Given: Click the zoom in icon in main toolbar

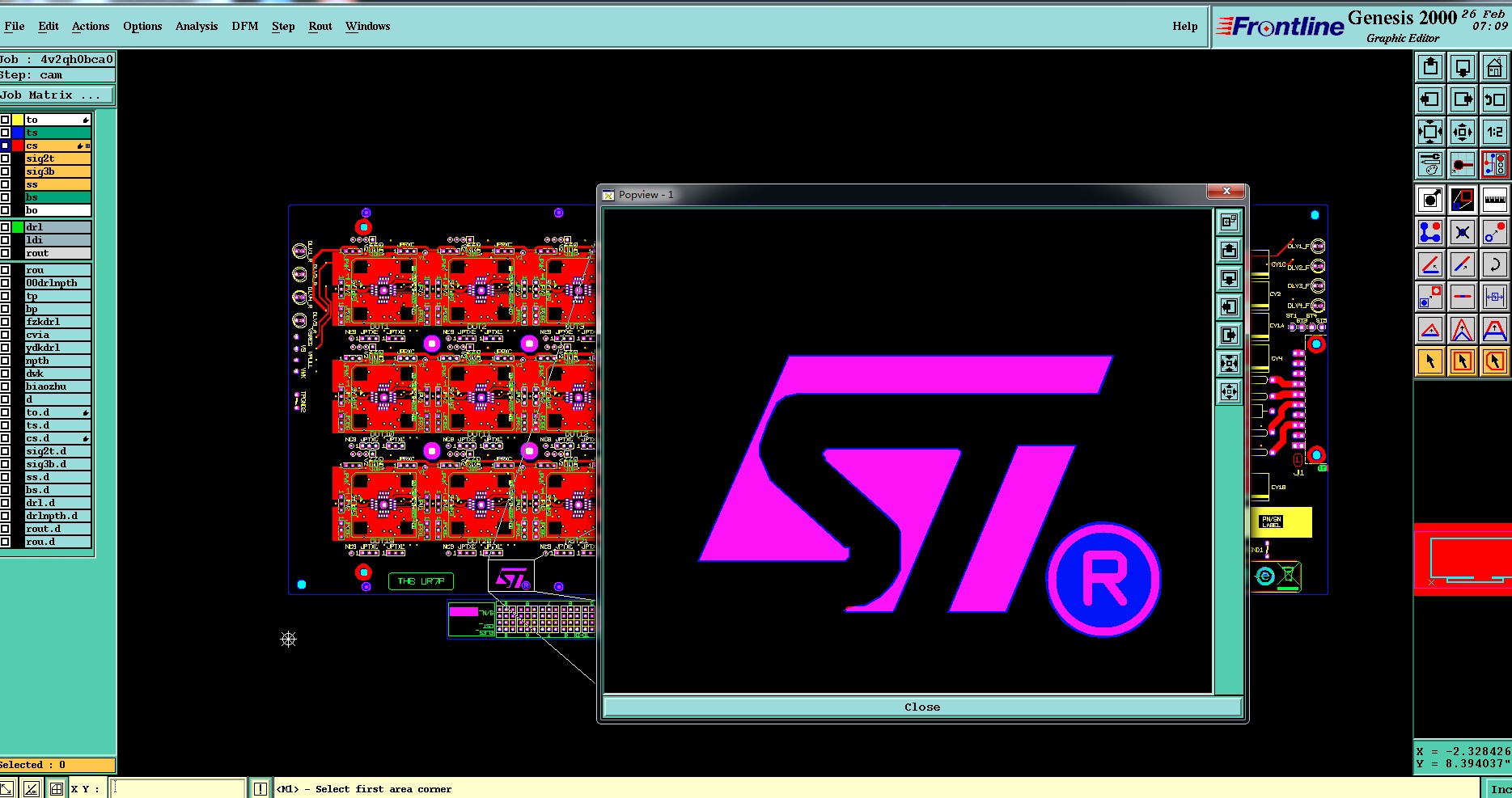Looking at the screenshot, I should coord(1430,132).
